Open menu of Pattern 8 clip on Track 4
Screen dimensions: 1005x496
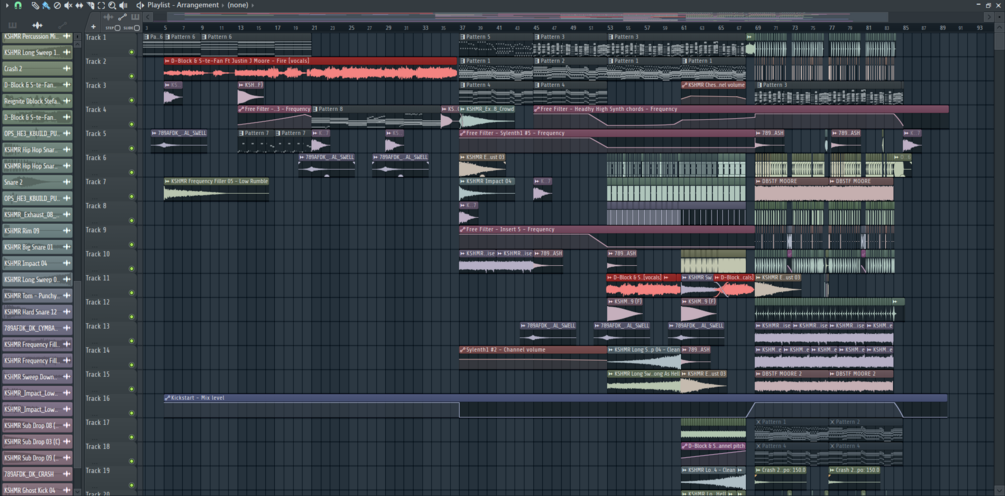pos(315,109)
